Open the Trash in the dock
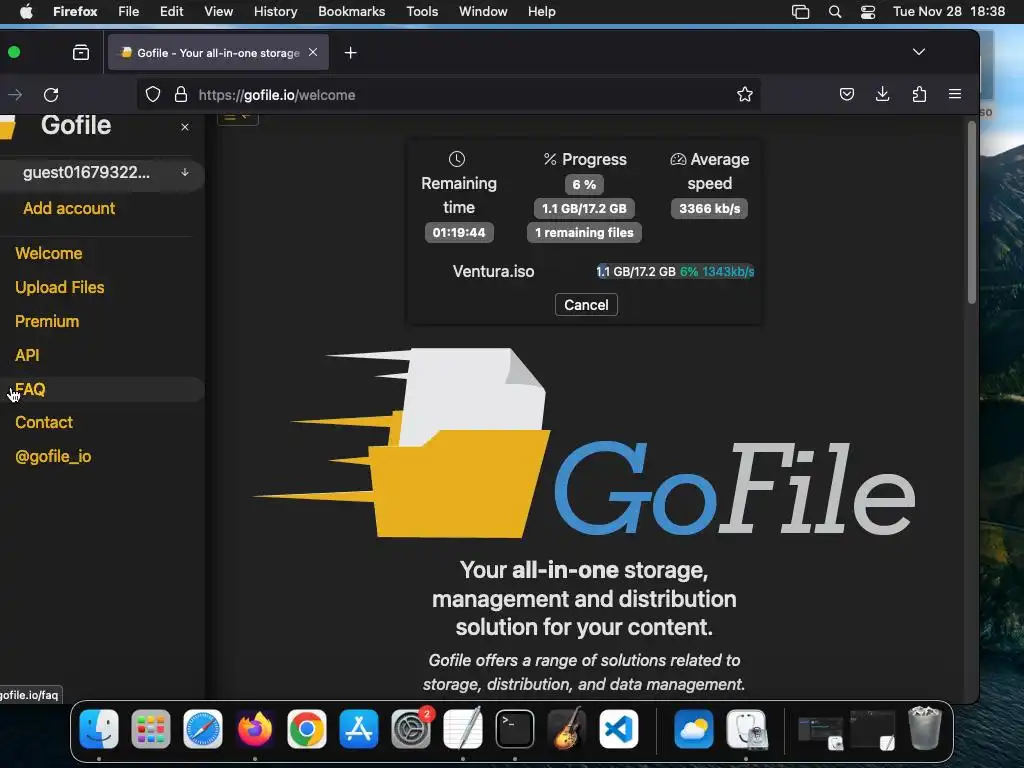The image size is (1024, 768). tap(925, 729)
